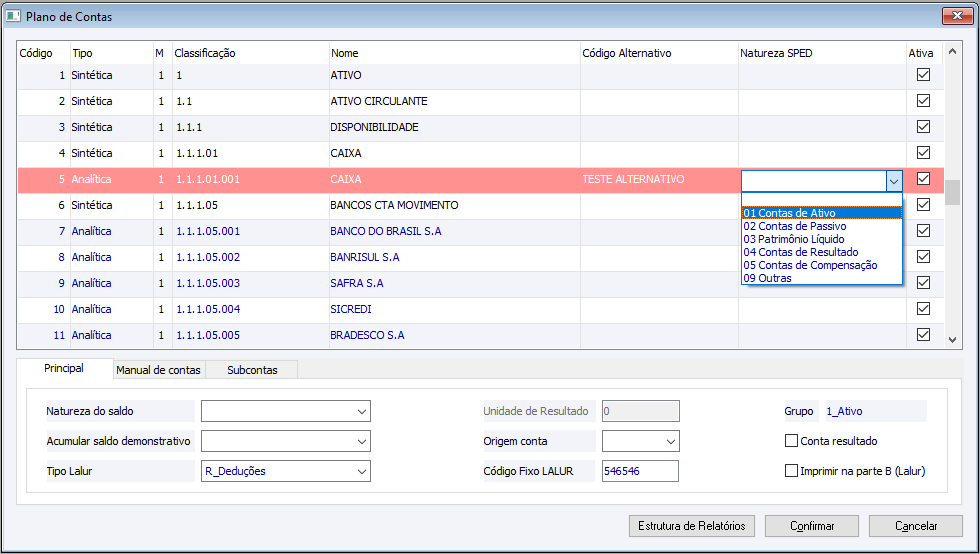Click the Cancelar button

click(916, 526)
